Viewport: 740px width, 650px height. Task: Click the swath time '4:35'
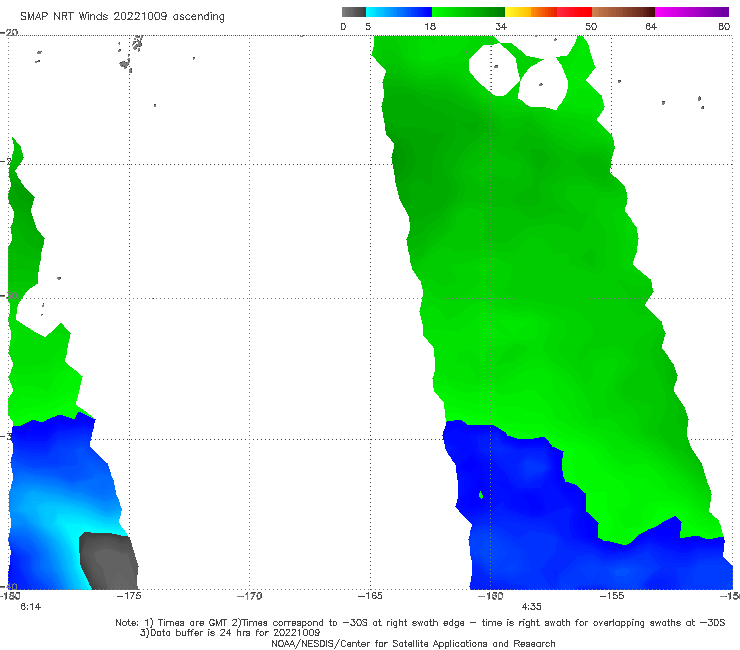[x=531, y=607]
